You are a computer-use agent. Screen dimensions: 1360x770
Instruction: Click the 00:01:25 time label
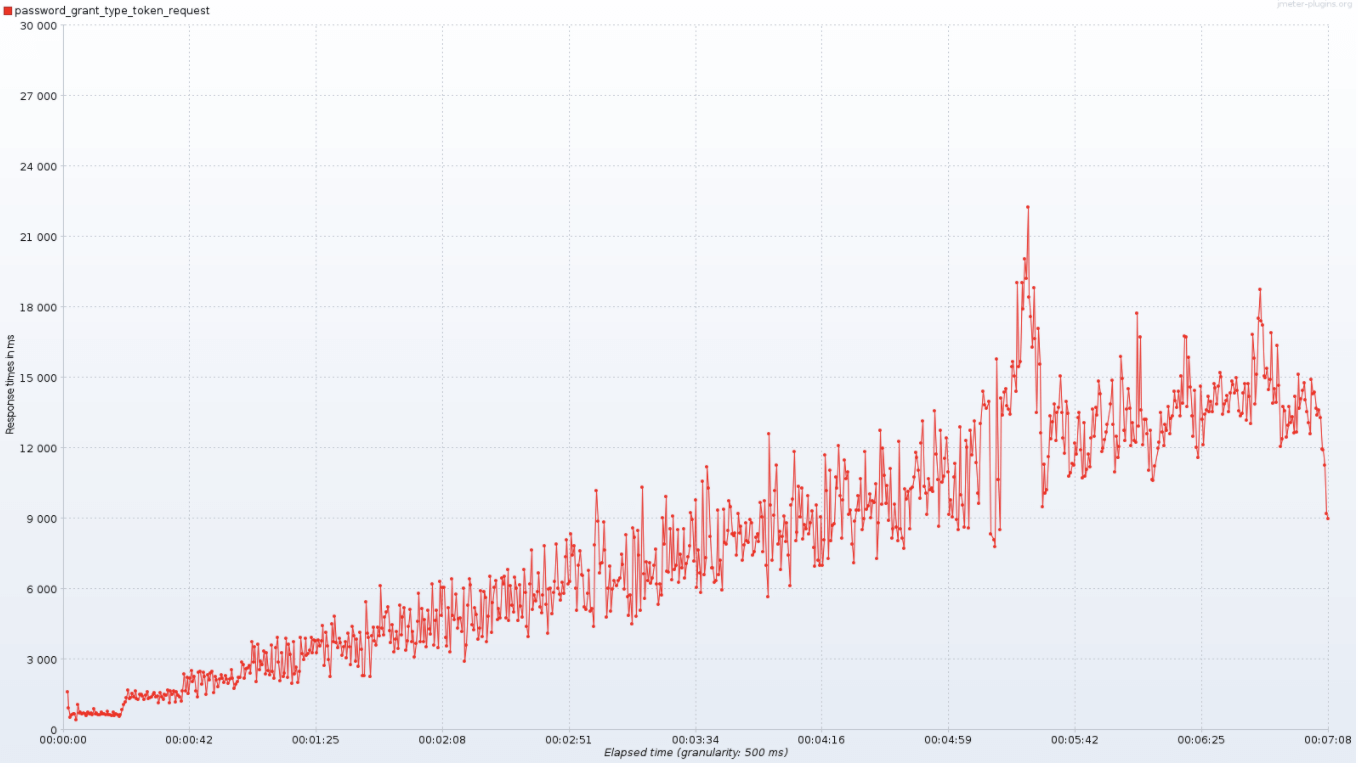click(316, 740)
